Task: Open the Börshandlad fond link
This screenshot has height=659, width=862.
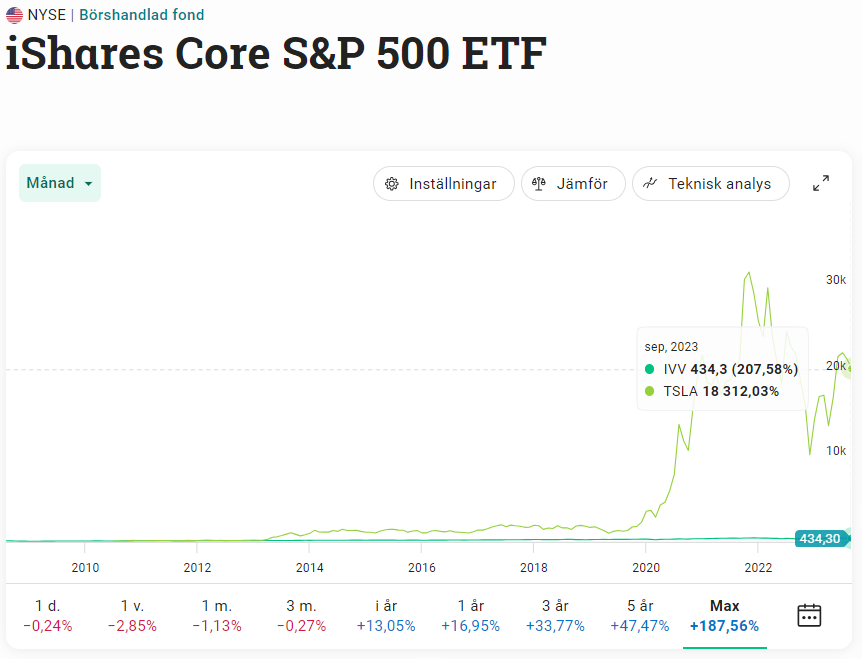Action: pyautogui.click(x=142, y=15)
